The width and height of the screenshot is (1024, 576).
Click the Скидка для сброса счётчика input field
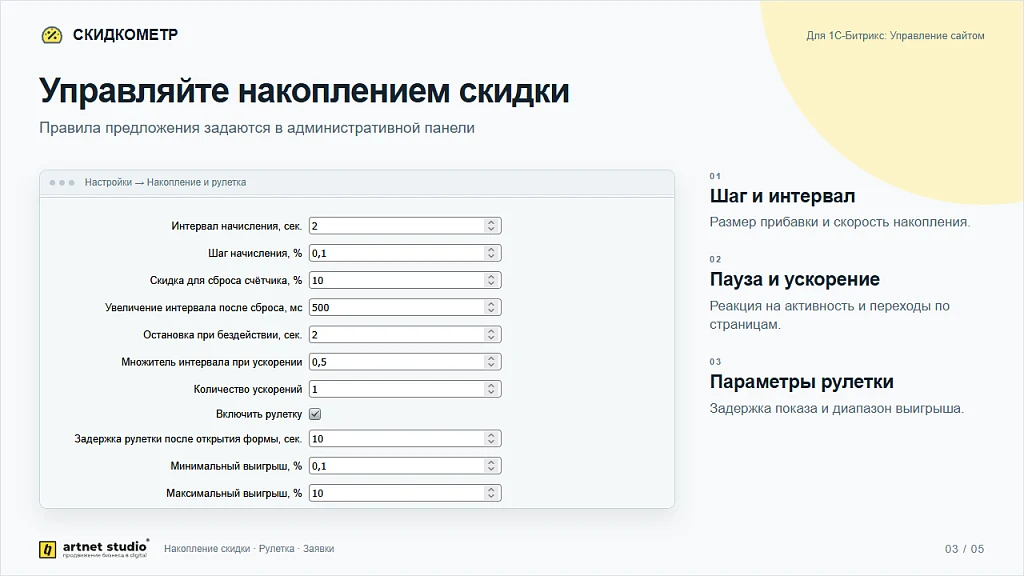click(405, 280)
